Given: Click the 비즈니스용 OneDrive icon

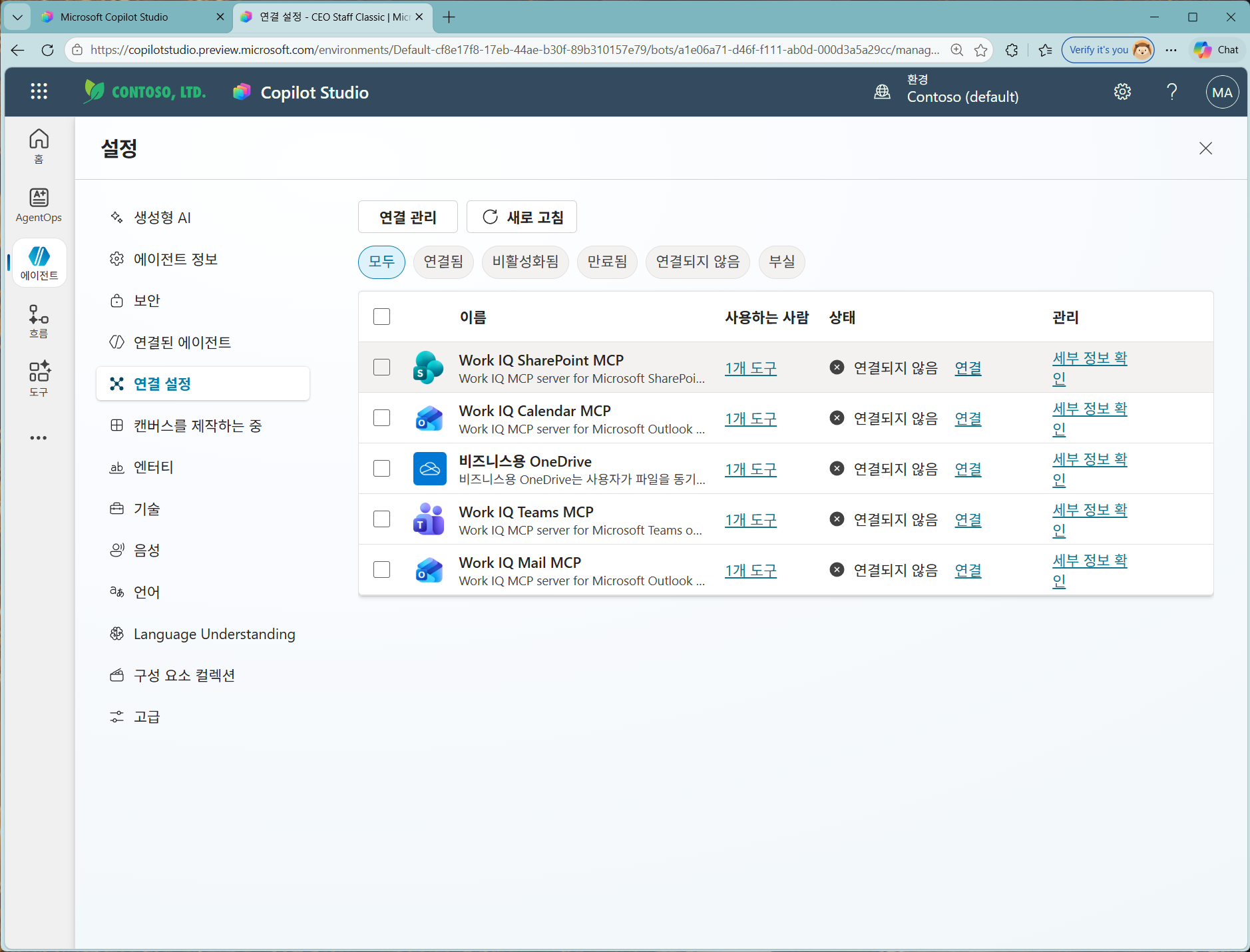Looking at the screenshot, I should [429, 469].
